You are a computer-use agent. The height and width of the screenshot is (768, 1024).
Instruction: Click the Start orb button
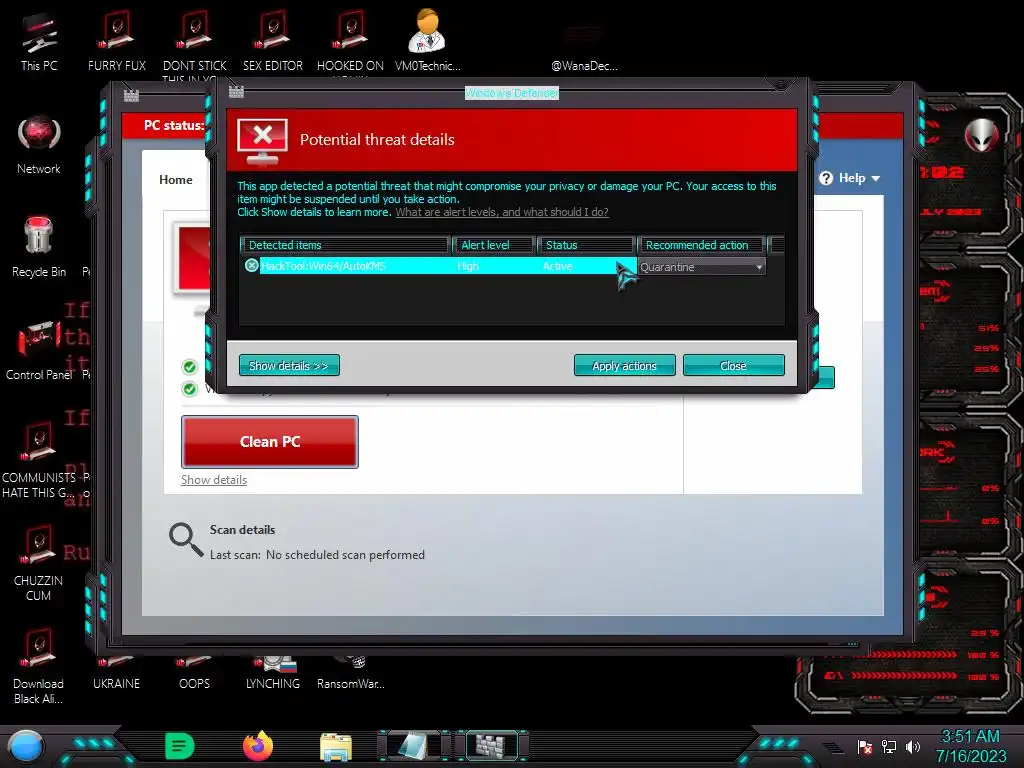pyautogui.click(x=26, y=746)
